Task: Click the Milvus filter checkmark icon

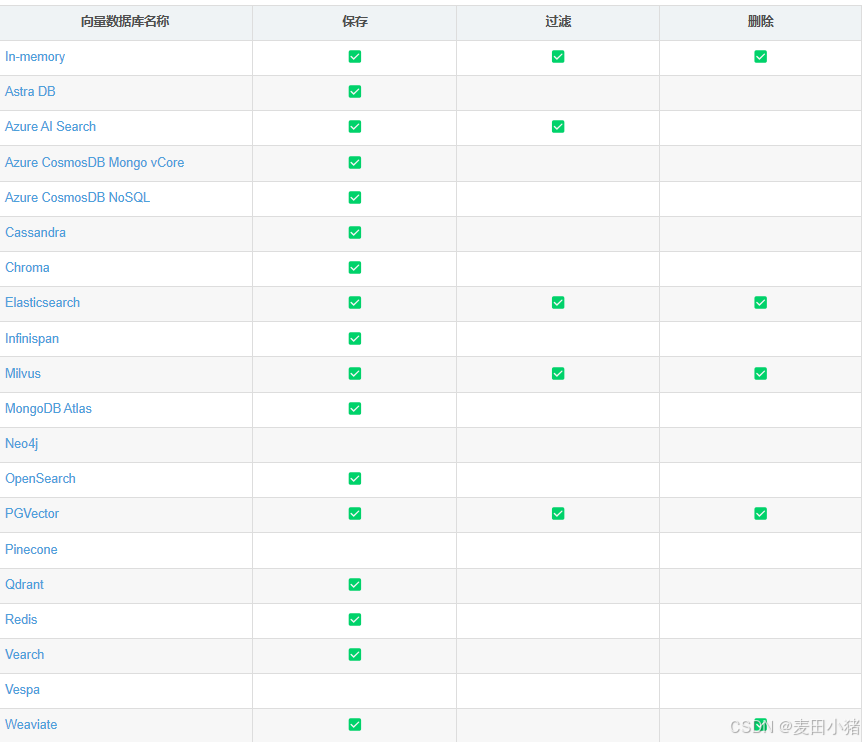Action: (558, 374)
